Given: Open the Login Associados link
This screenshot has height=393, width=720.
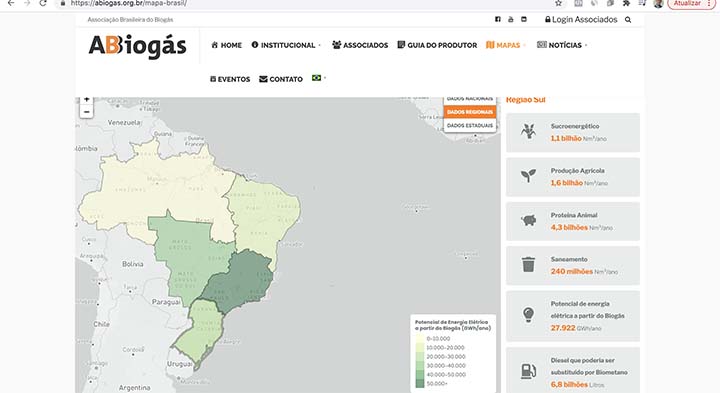Looking at the screenshot, I should click(x=581, y=19).
